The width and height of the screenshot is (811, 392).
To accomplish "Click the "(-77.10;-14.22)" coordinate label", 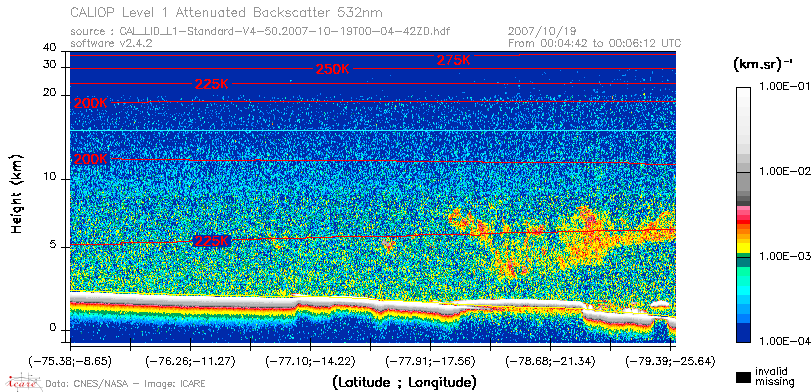I will pos(311,361).
